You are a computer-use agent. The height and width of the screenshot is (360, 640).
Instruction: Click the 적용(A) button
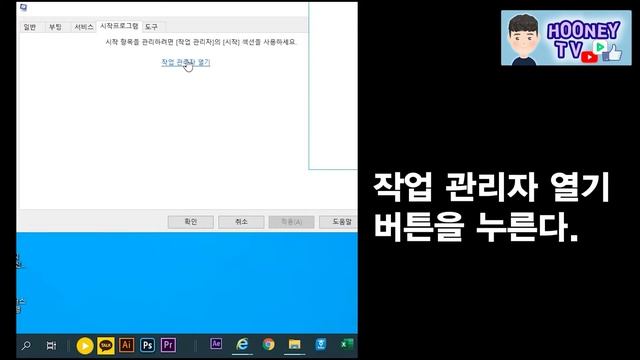coord(291,222)
